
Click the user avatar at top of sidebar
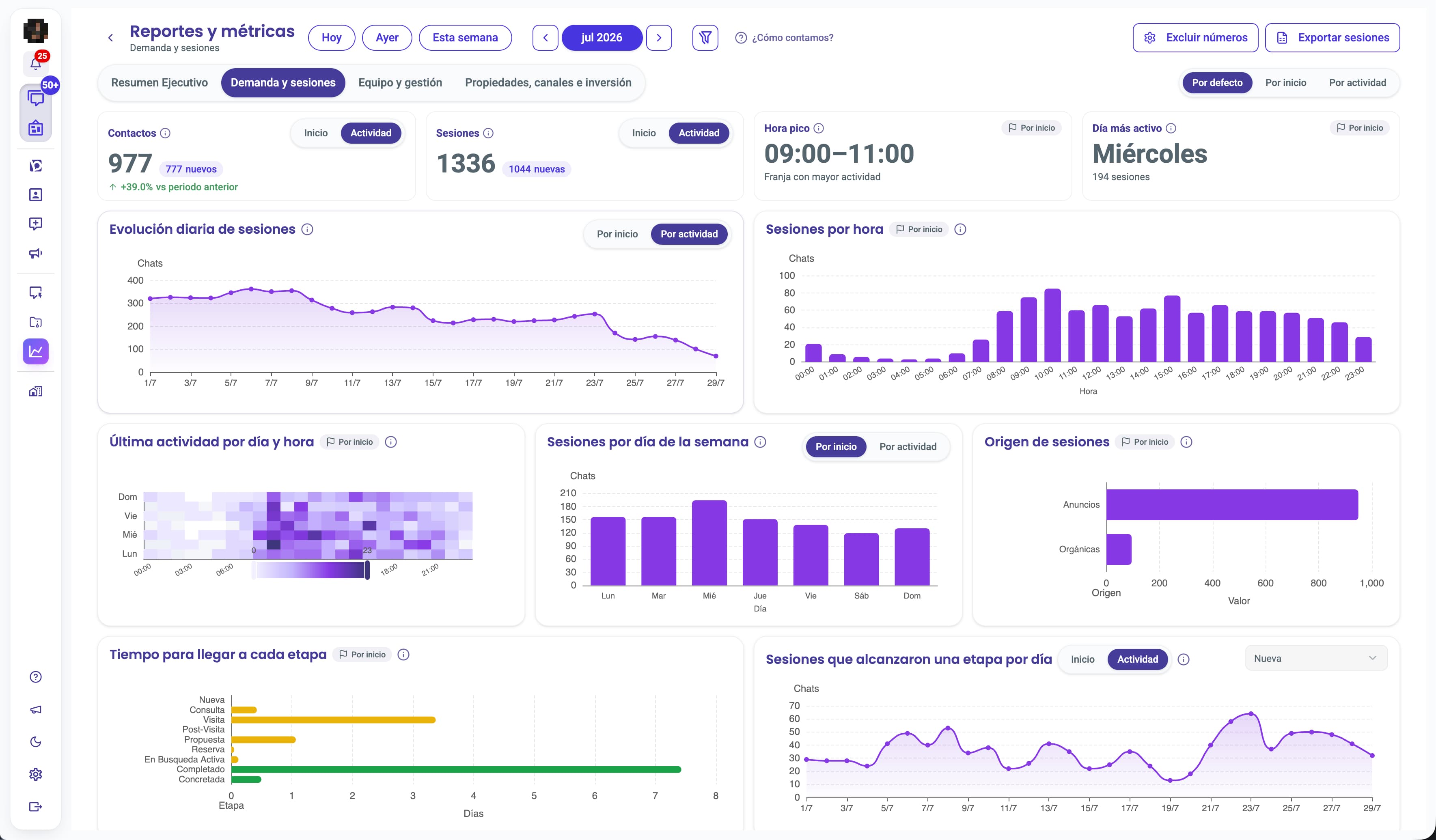pyautogui.click(x=35, y=30)
